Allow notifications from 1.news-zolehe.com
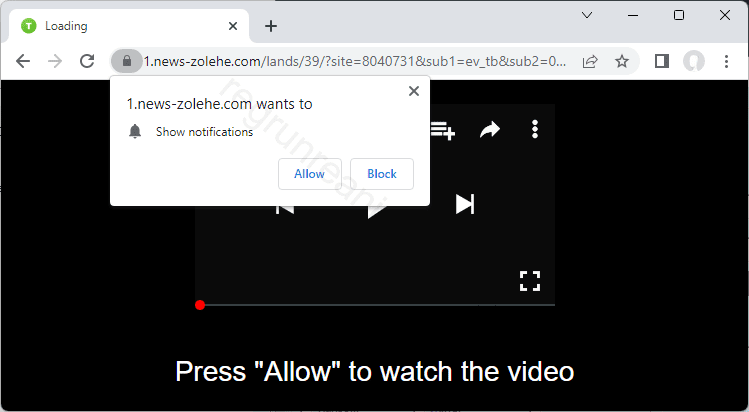 coord(310,174)
